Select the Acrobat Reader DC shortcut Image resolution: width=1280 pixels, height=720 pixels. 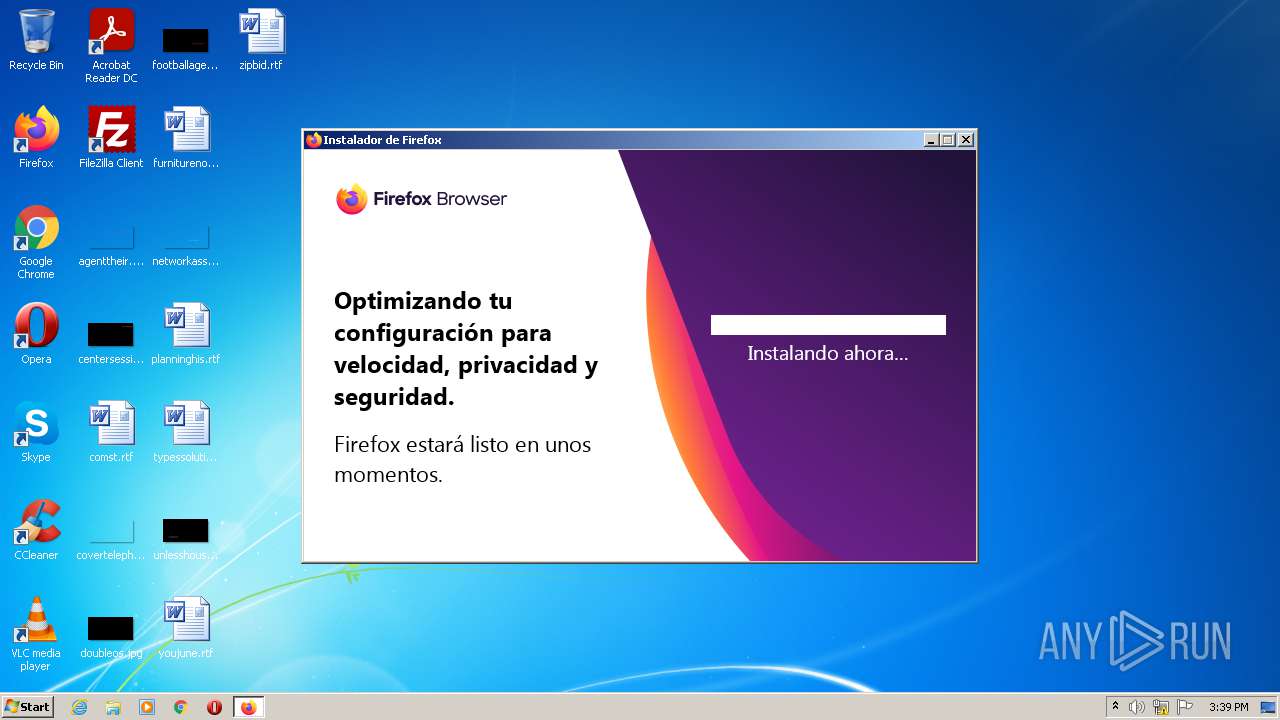tap(111, 46)
